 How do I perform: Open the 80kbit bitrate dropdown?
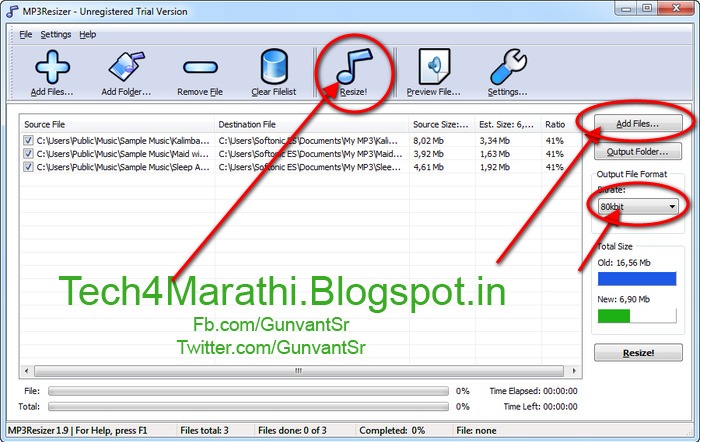point(638,206)
